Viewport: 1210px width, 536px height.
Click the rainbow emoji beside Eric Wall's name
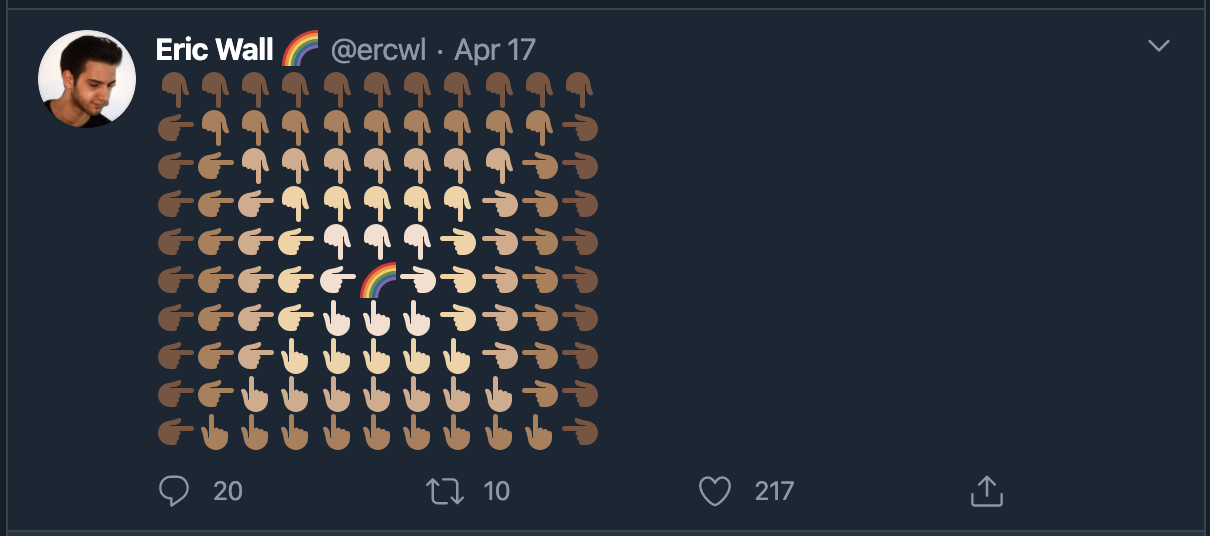point(300,49)
